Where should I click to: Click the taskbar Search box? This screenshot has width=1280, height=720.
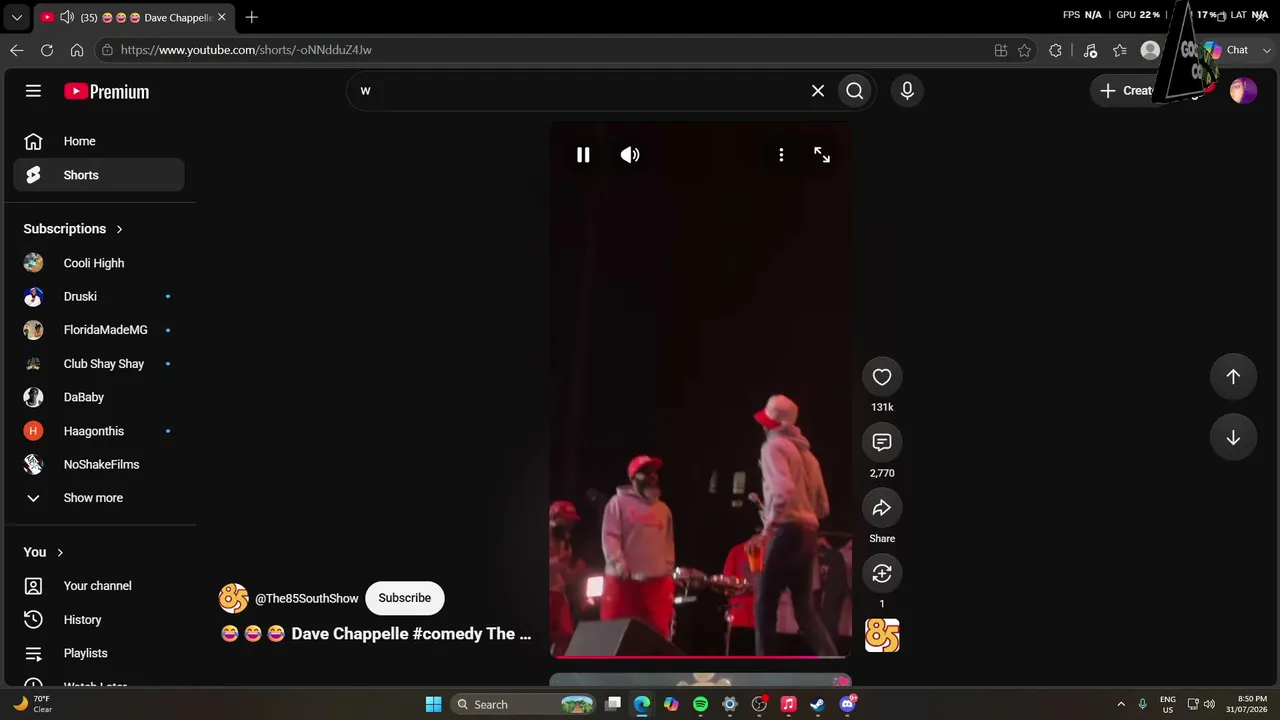click(523, 704)
